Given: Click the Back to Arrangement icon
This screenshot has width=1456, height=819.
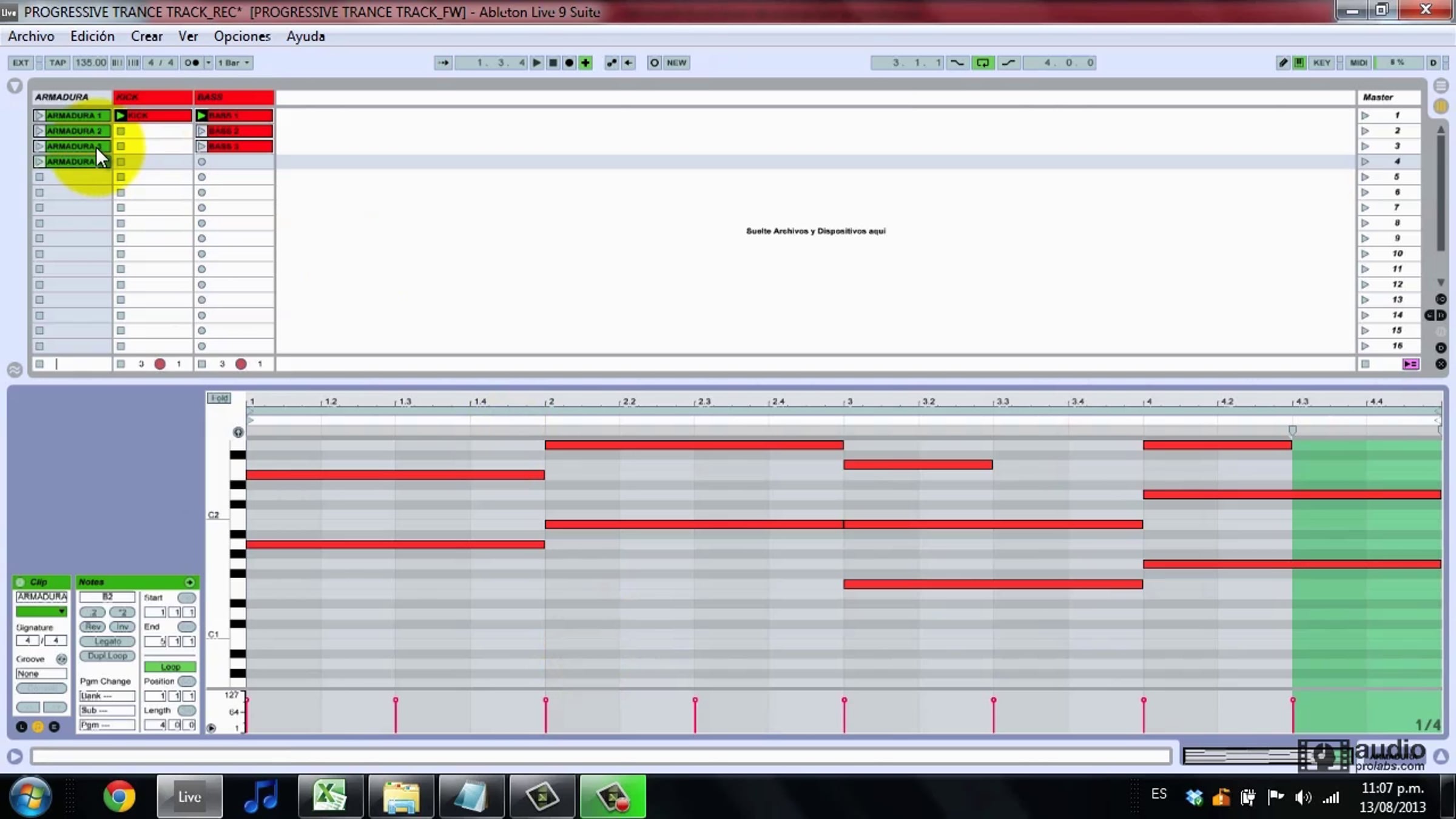Looking at the screenshot, I should pyautogui.click(x=629, y=62).
